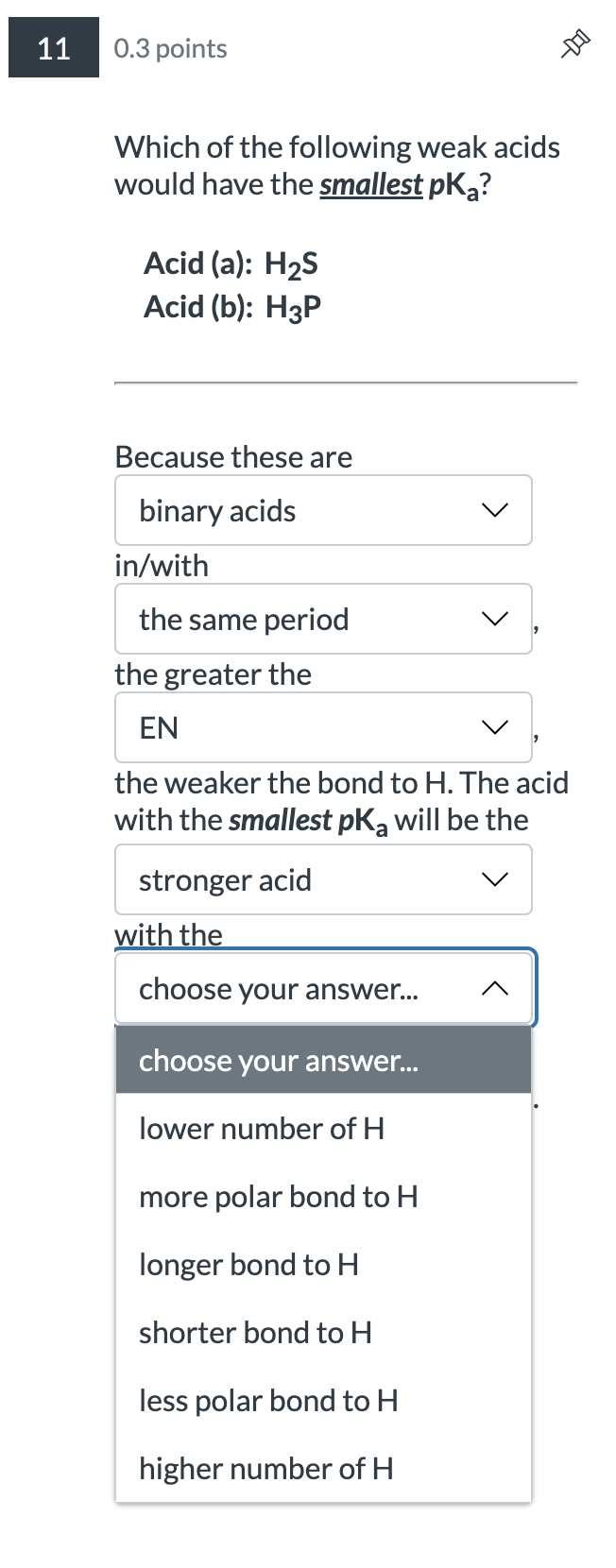Click the chevron on the stronger acid dropdown
Viewport: 616px width, 1568px height.
coord(494,879)
